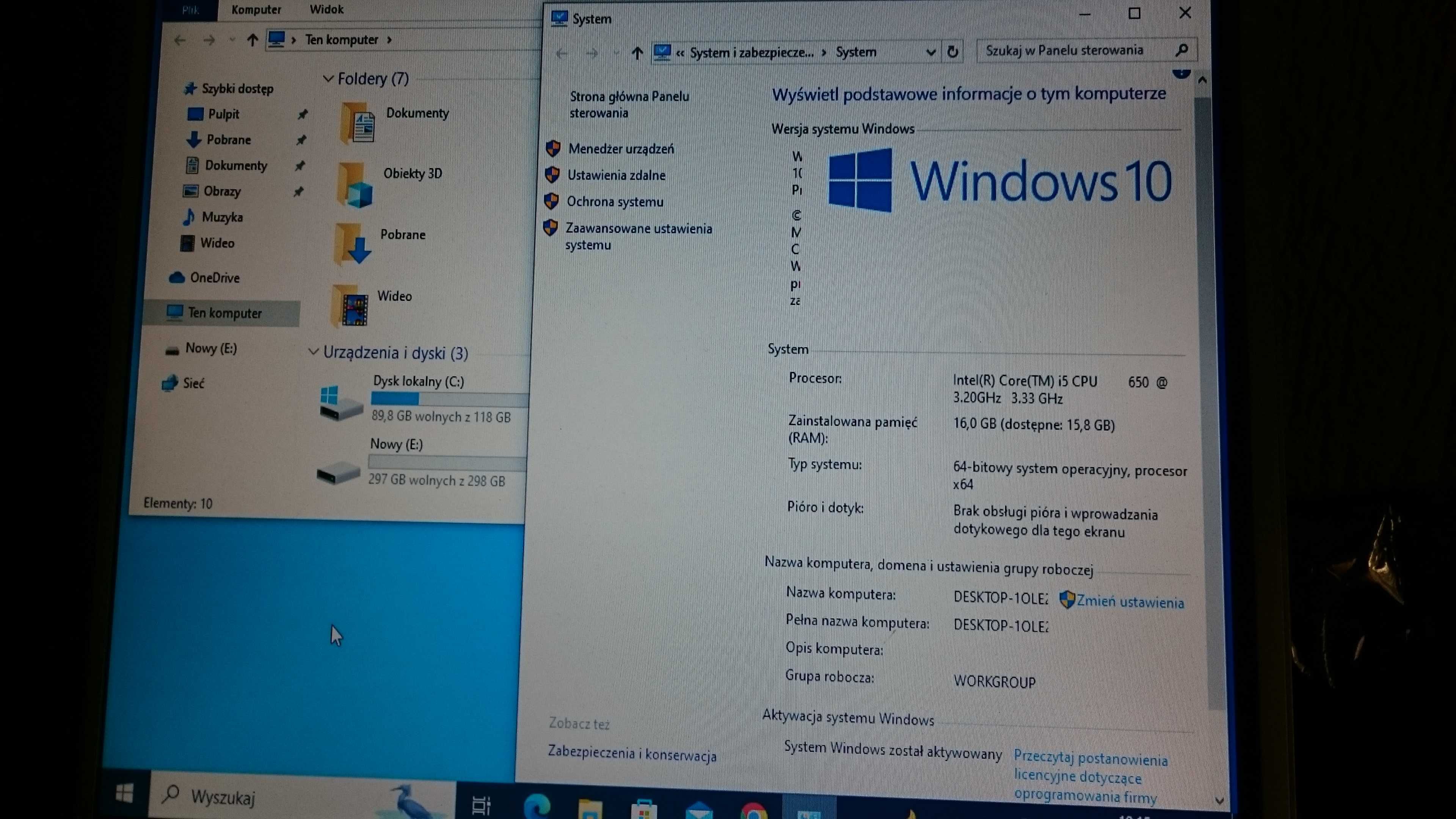Viewport: 1456px width, 819px height.
Task: Open Zabezpieczenia i konserwacja link
Action: (632, 755)
